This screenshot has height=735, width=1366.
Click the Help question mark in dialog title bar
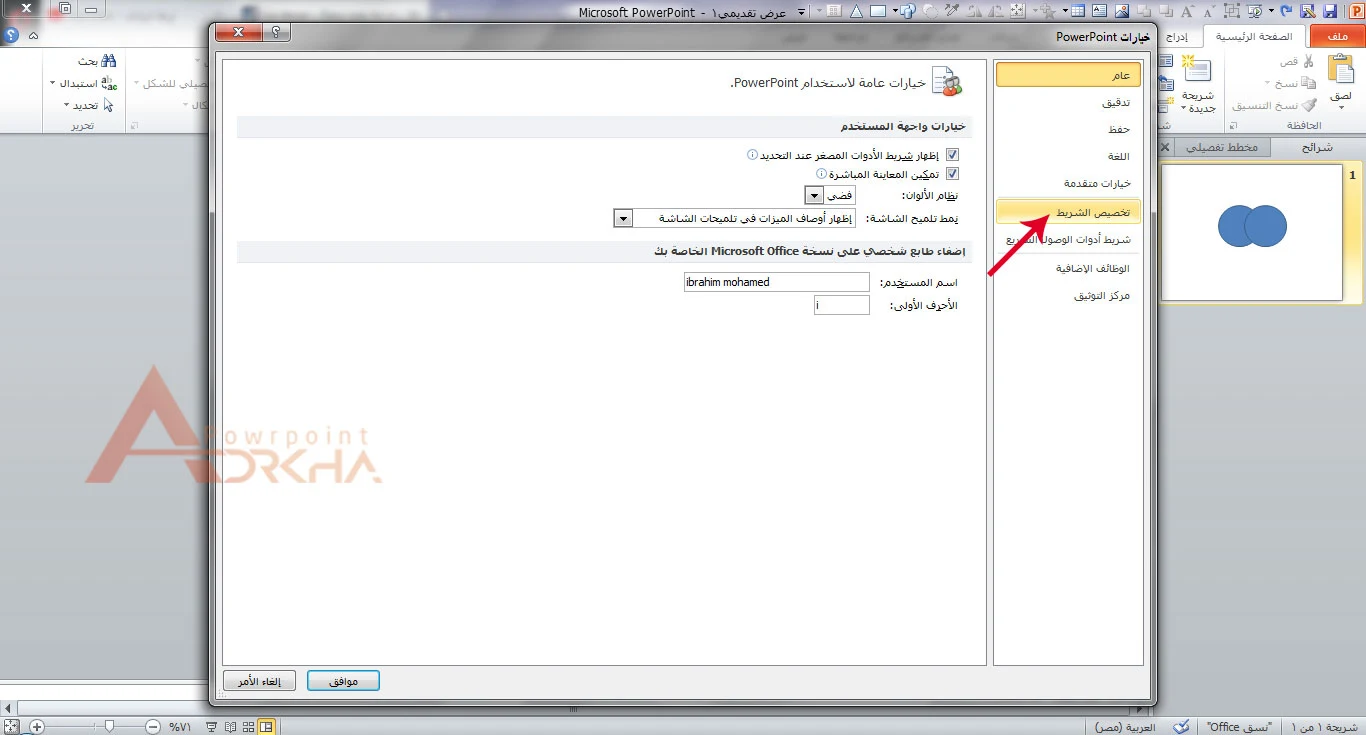275,33
